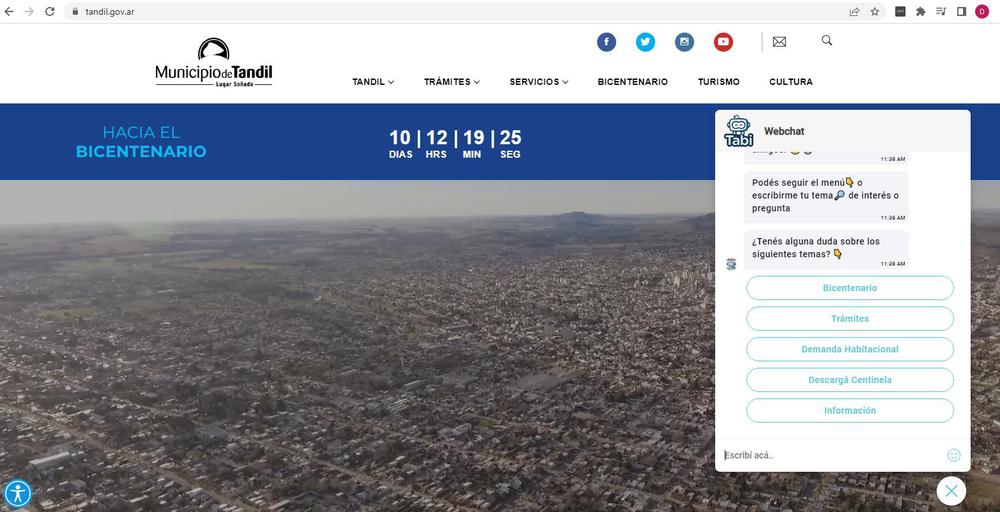Toggle the browser side panel icon
The image size is (1000, 512).
pyautogui.click(x=961, y=11)
